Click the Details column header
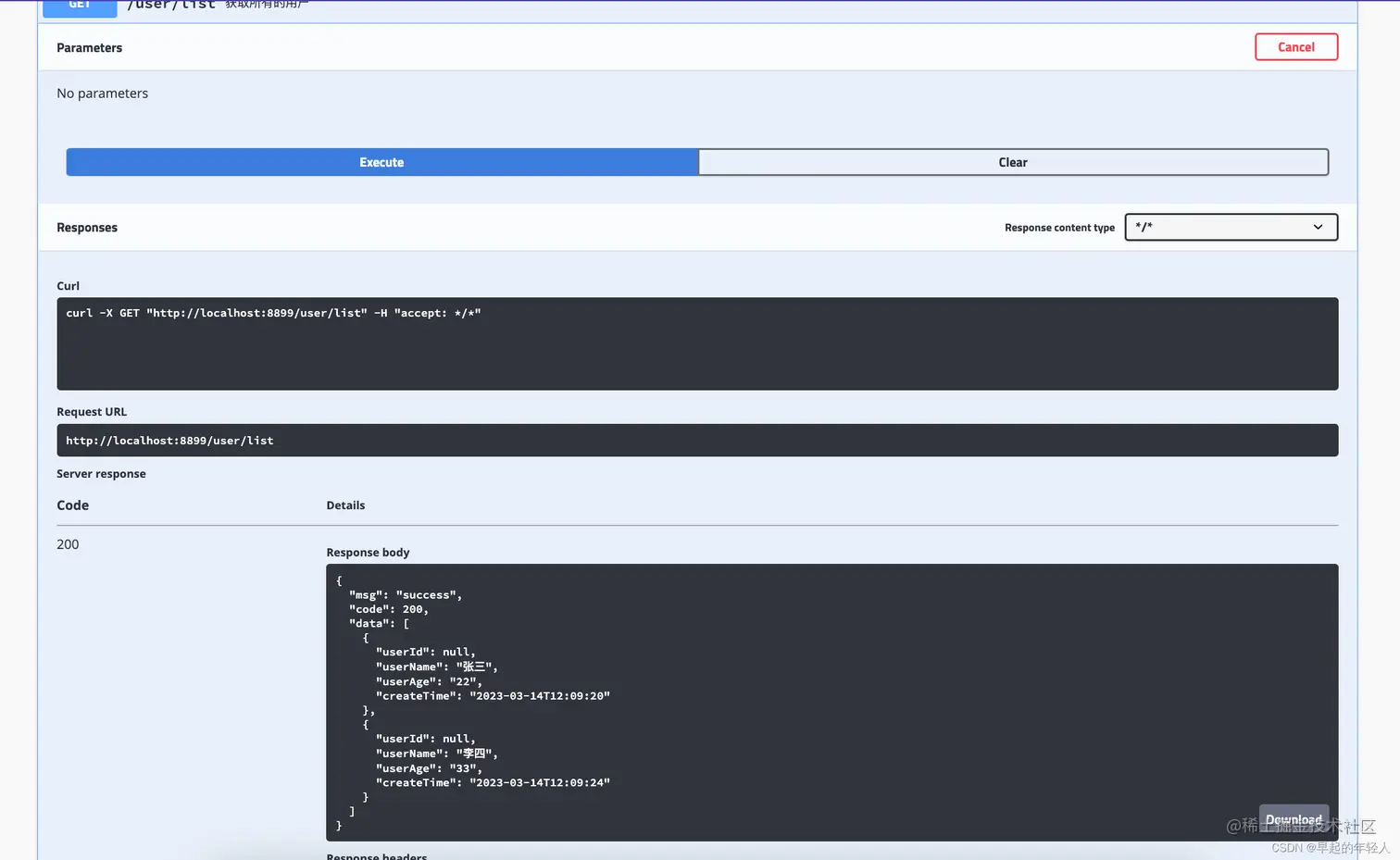 click(345, 505)
